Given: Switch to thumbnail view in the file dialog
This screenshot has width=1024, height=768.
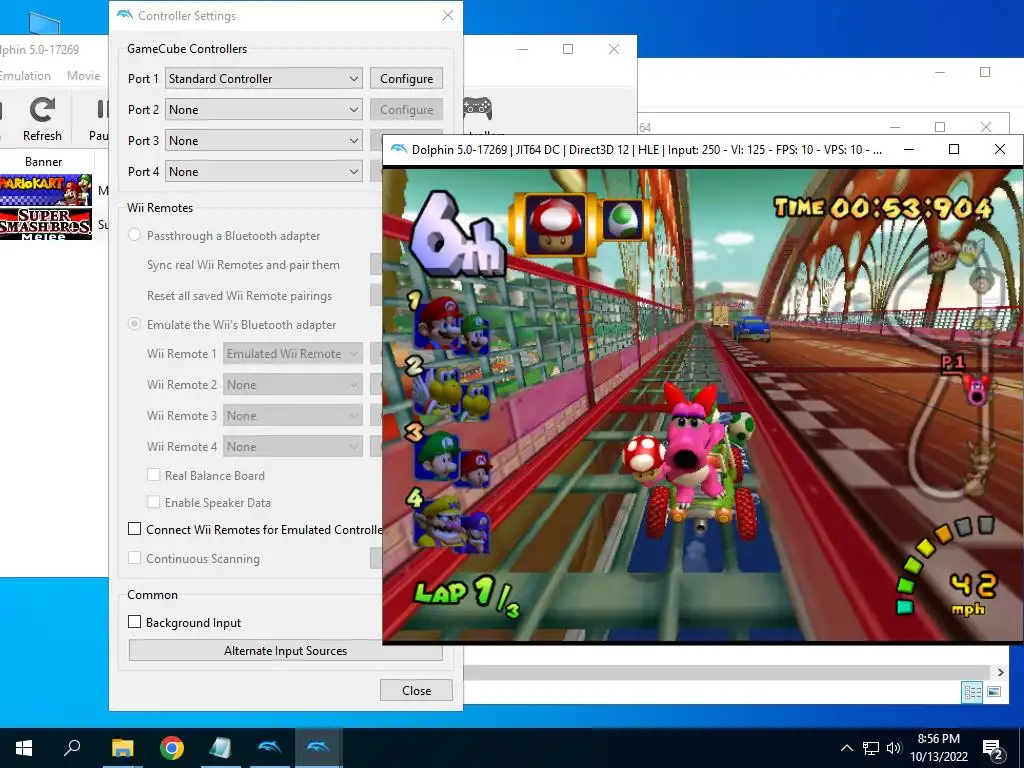Looking at the screenshot, I should [994, 692].
